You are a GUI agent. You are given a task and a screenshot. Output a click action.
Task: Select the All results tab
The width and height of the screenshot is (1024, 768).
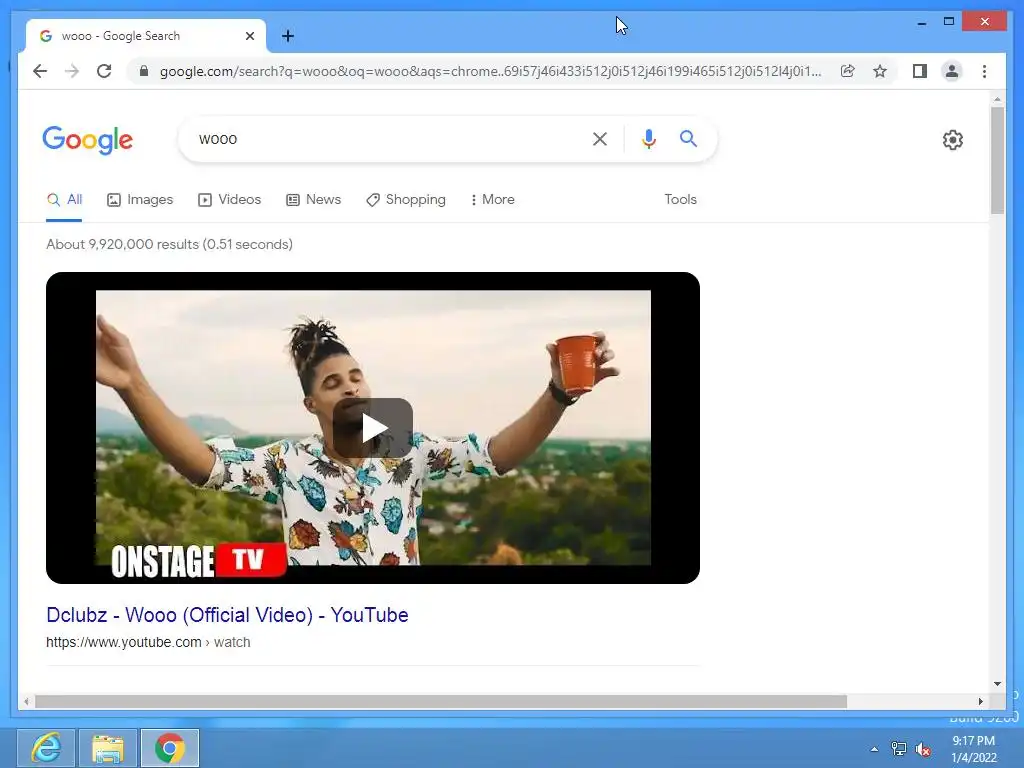tap(65, 200)
